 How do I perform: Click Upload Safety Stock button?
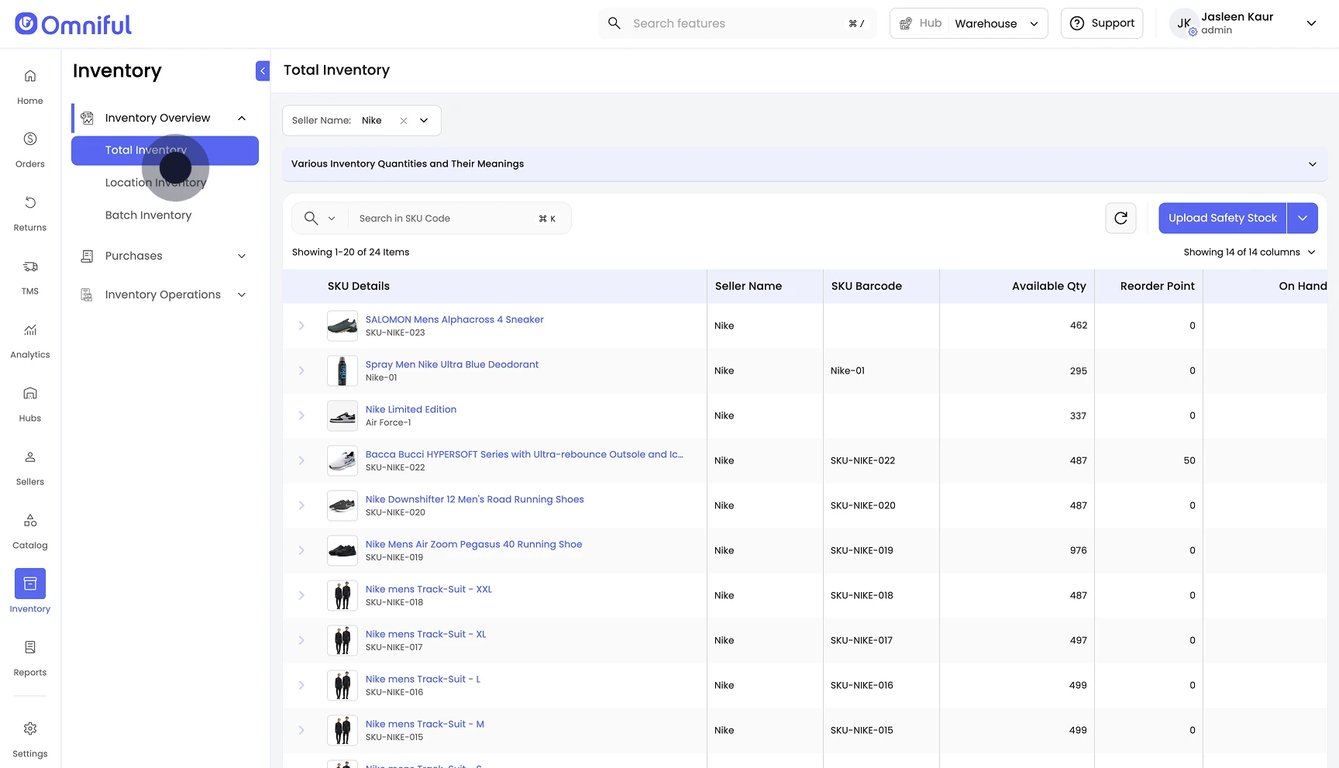(1222, 218)
